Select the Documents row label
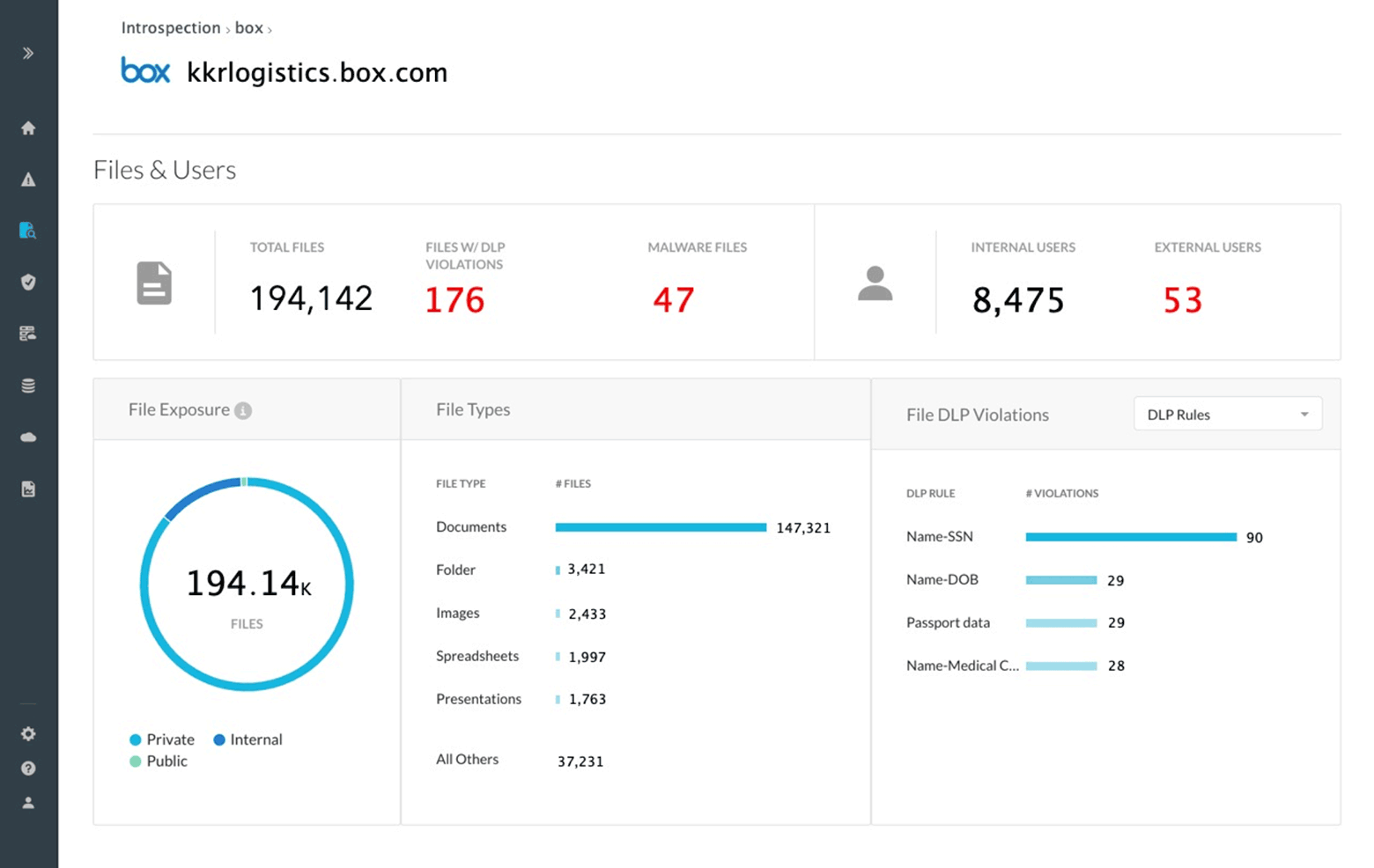The image size is (1374, 868). pos(471,526)
